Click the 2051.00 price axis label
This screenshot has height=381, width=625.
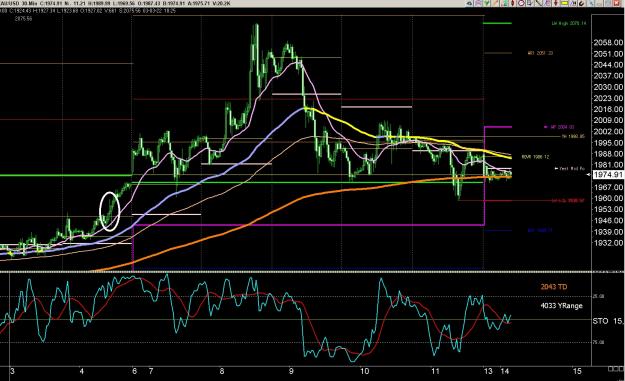[608, 54]
